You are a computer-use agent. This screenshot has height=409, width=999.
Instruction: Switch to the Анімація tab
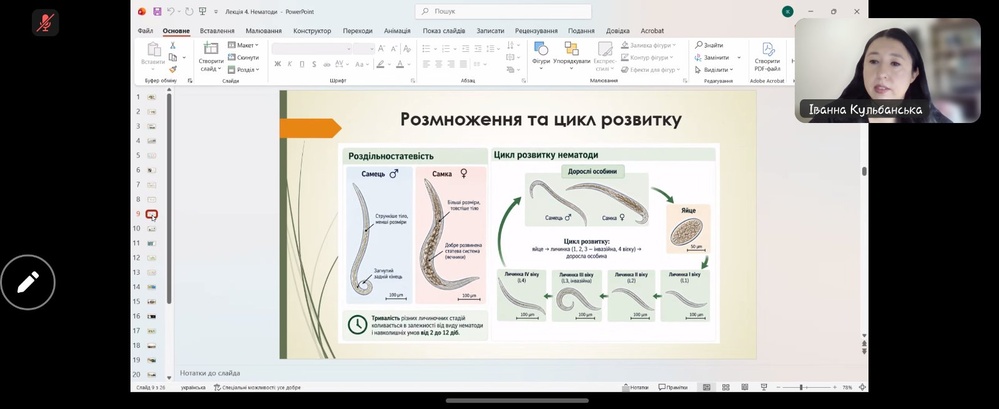pos(397,31)
